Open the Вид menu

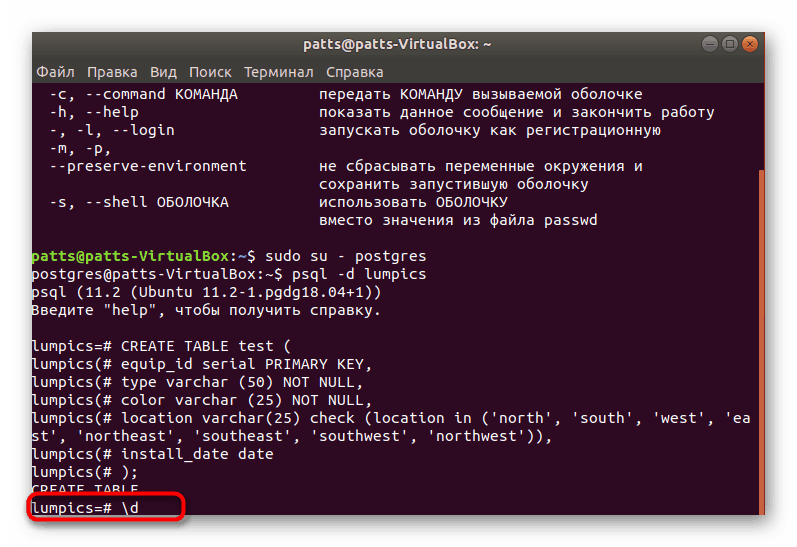pos(163,72)
